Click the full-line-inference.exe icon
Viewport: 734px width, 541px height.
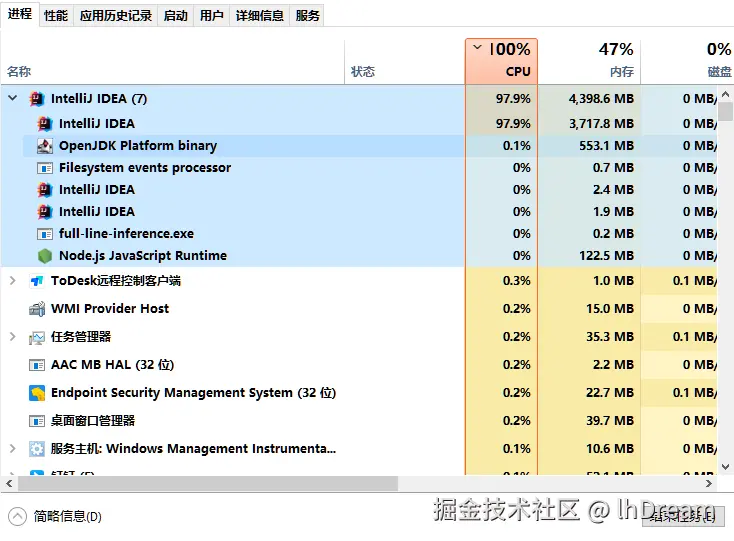(44, 234)
